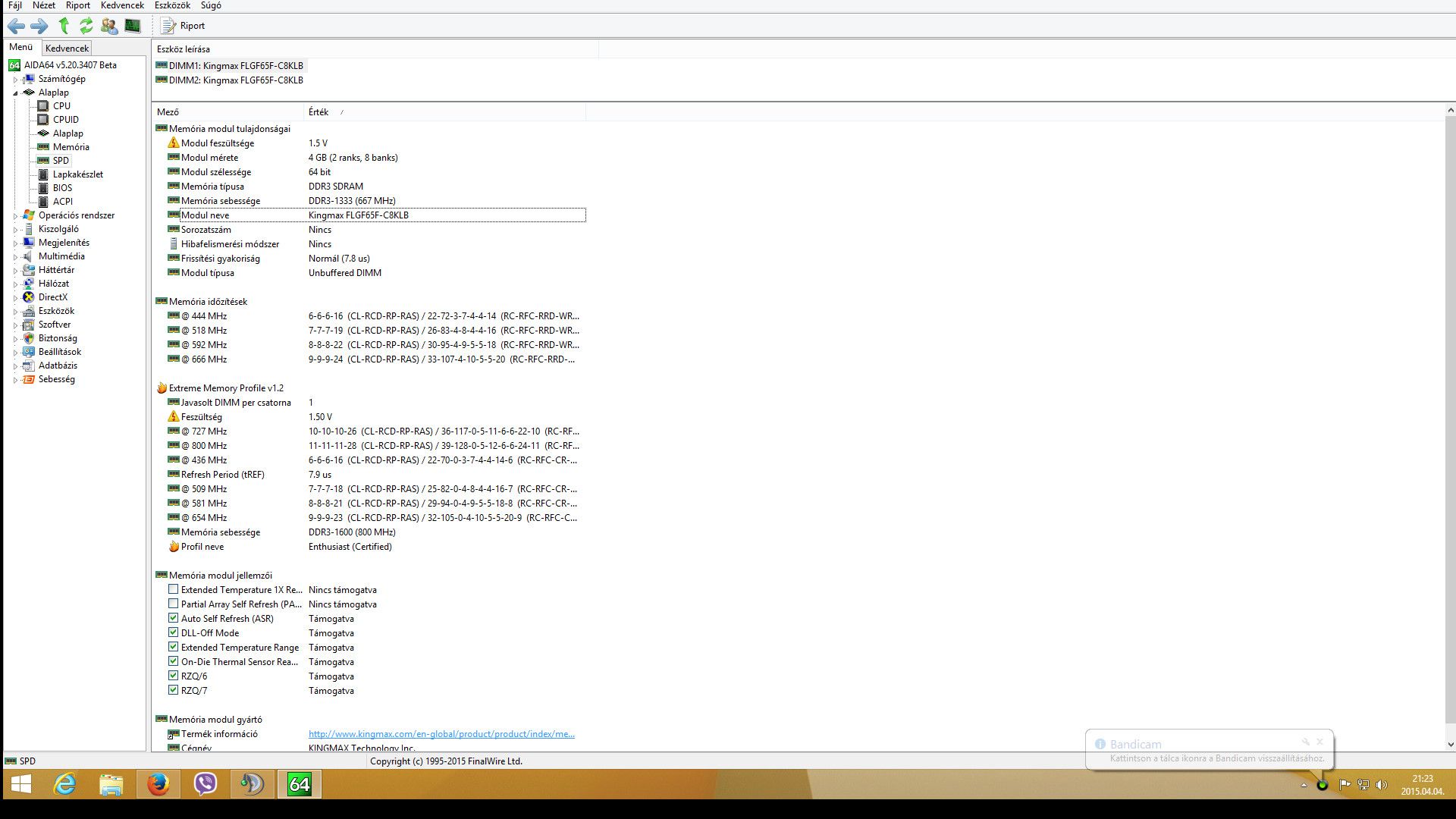Expand the Háttértár tree node
The height and width of the screenshot is (819, 1456).
(14, 270)
